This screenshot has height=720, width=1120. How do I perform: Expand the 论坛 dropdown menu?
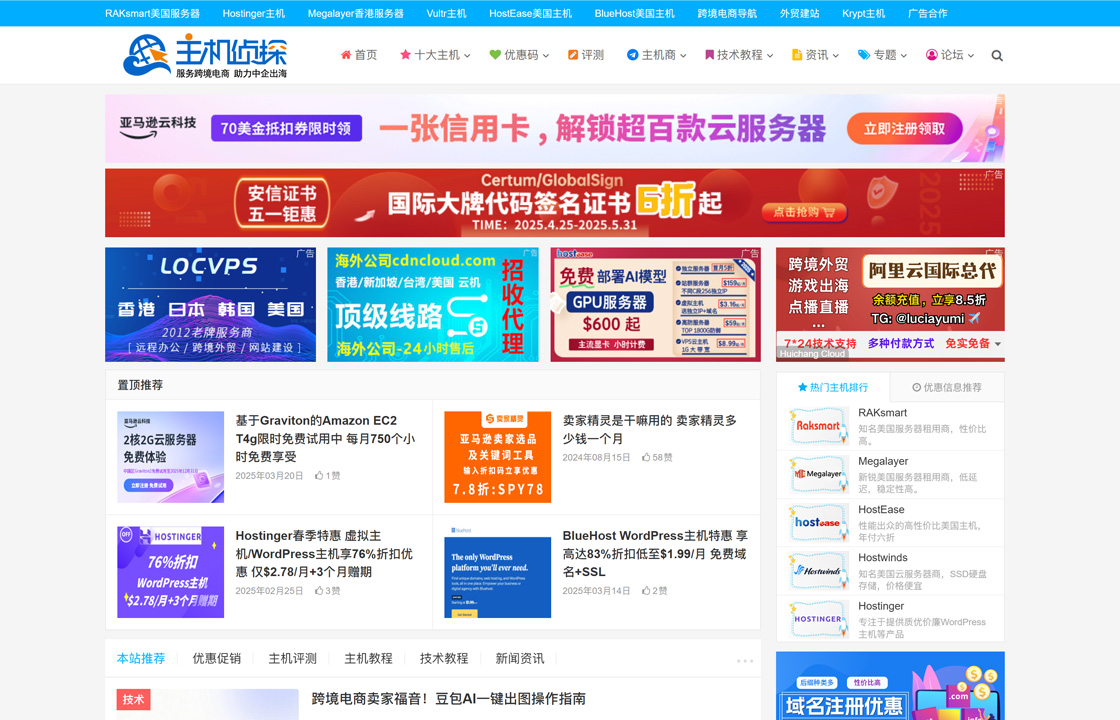click(971, 56)
